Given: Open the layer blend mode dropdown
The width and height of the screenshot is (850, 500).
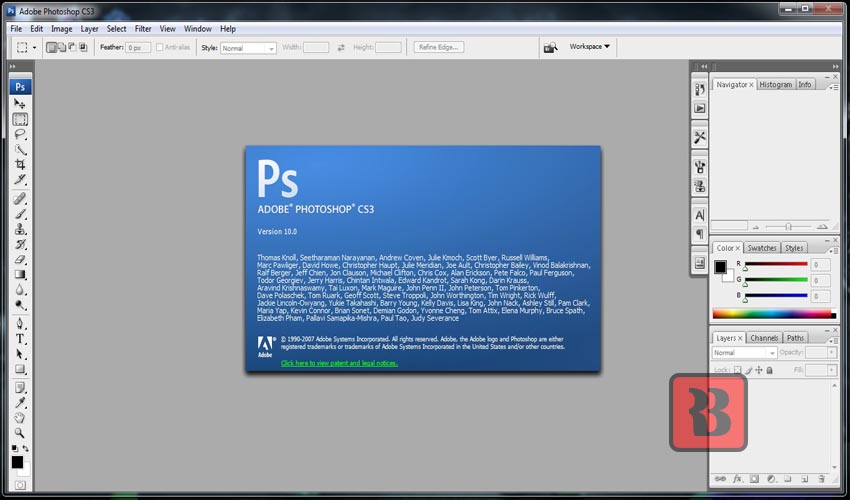Looking at the screenshot, I should point(744,352).
